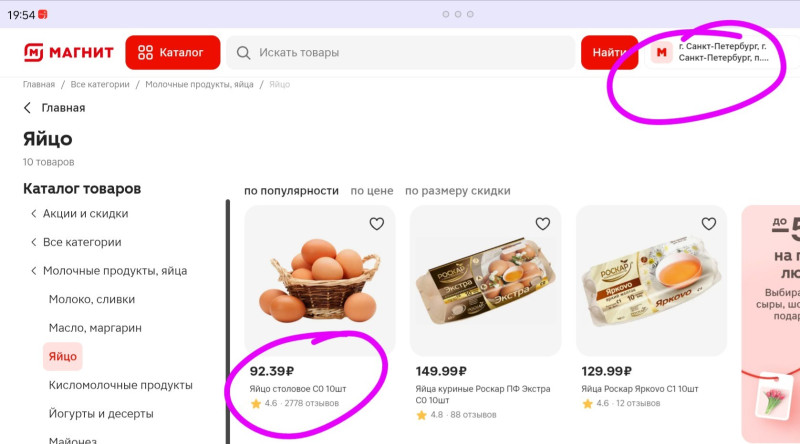This screenshot has width=800, height=444.
Task: Go back using the Главная chevron
Action: pos(27,108)
